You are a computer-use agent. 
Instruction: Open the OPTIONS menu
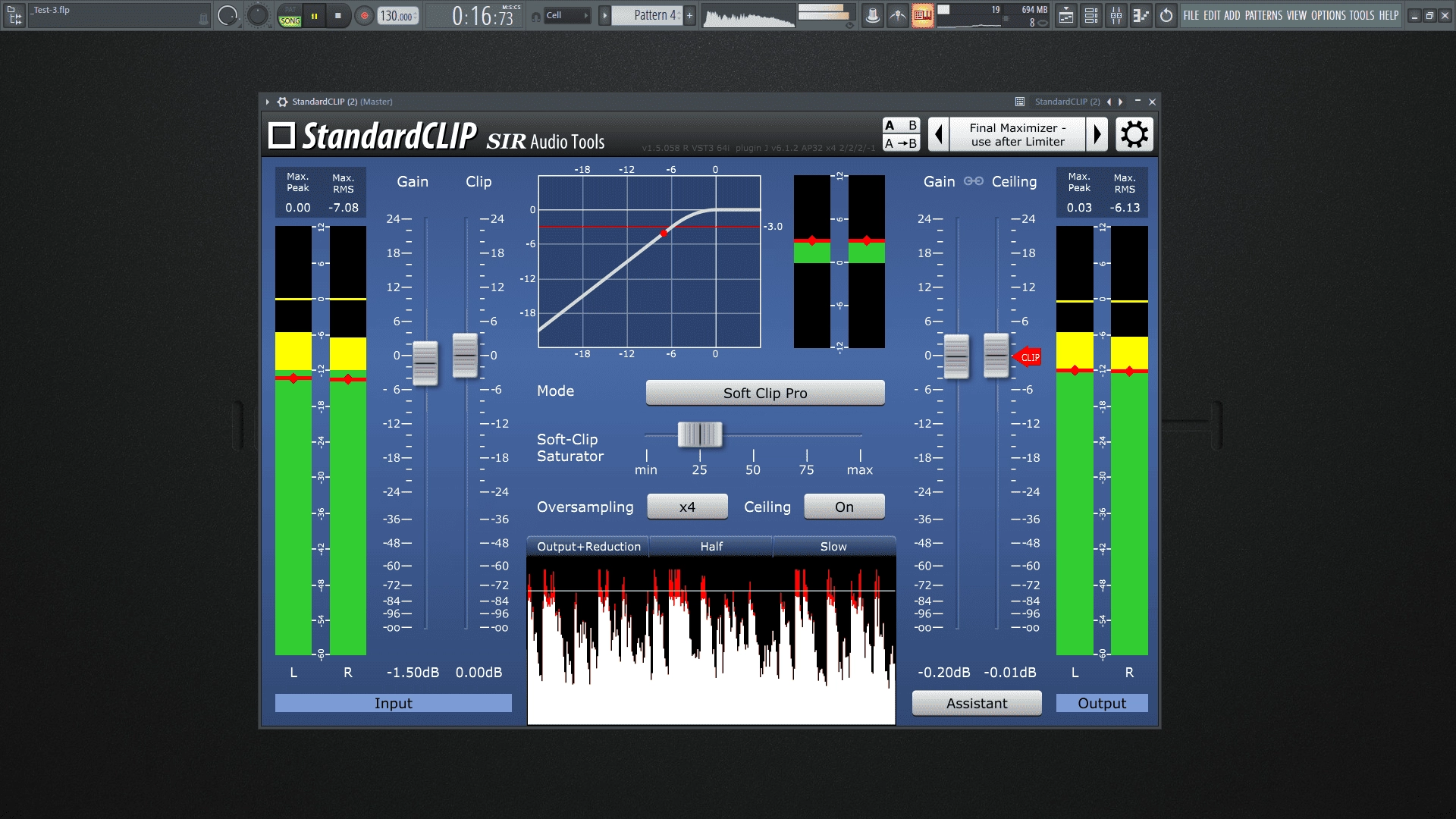[x=1329, y=15]
